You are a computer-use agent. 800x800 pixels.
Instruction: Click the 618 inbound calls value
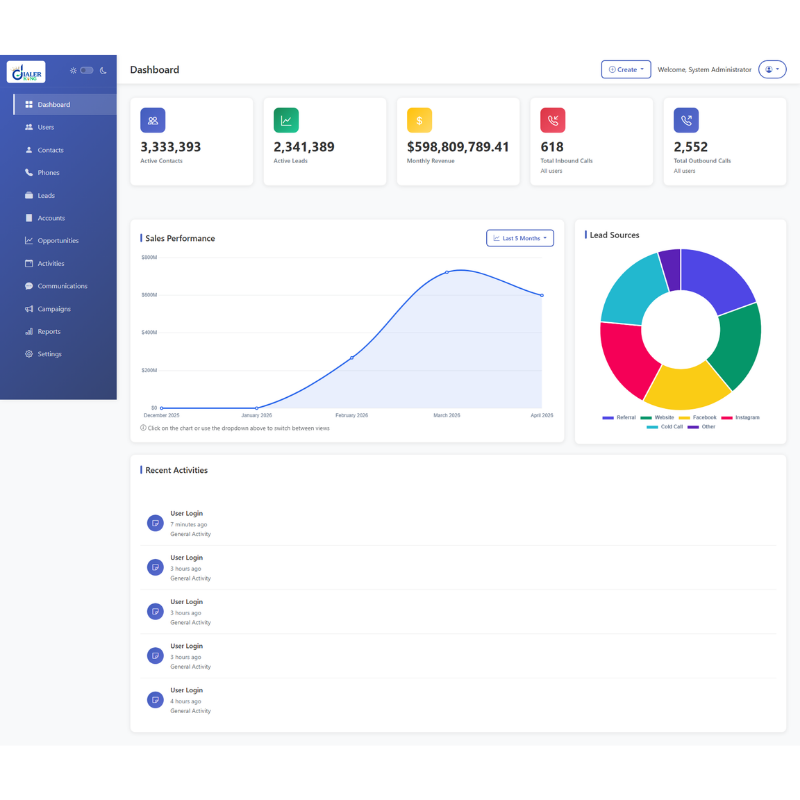552,147
